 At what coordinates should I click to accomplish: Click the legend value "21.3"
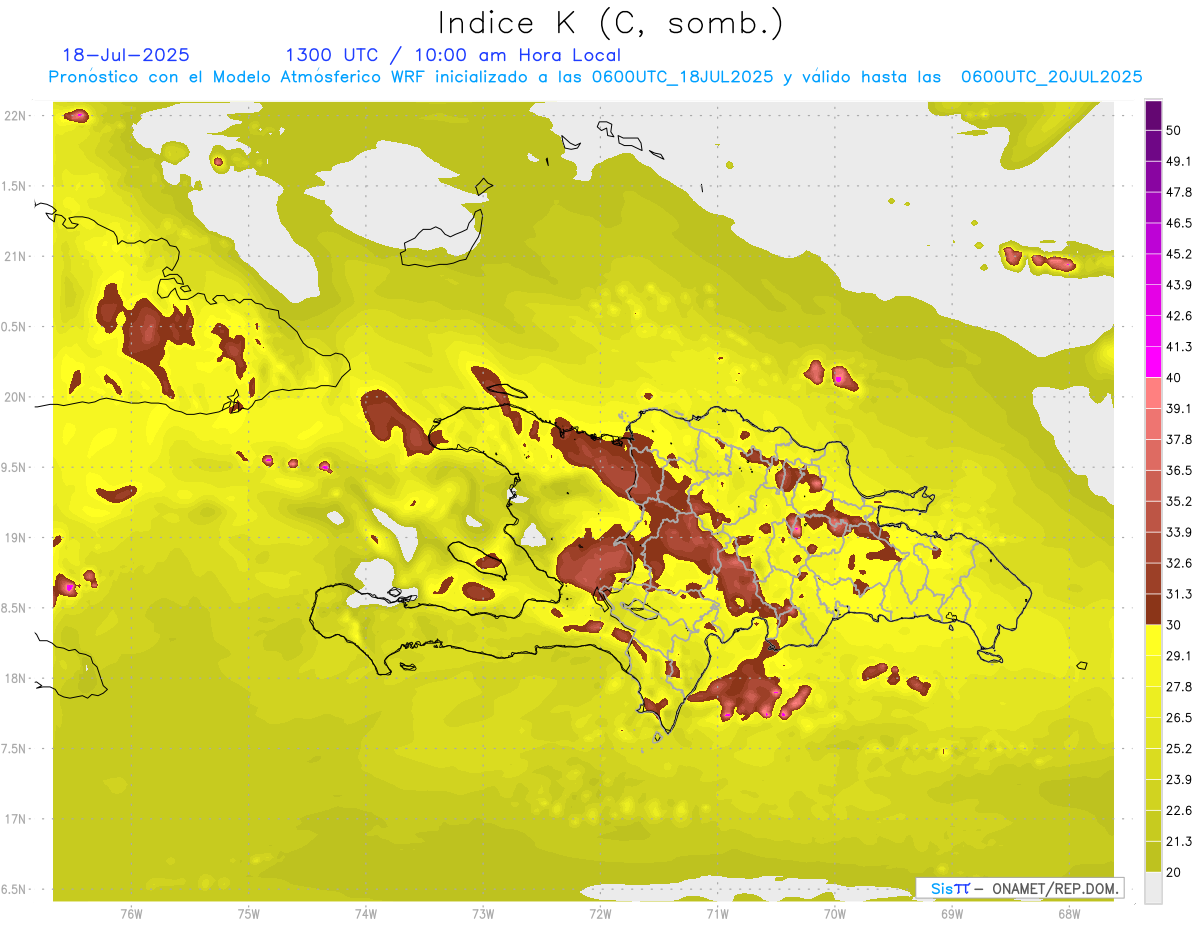(1179, 841)
